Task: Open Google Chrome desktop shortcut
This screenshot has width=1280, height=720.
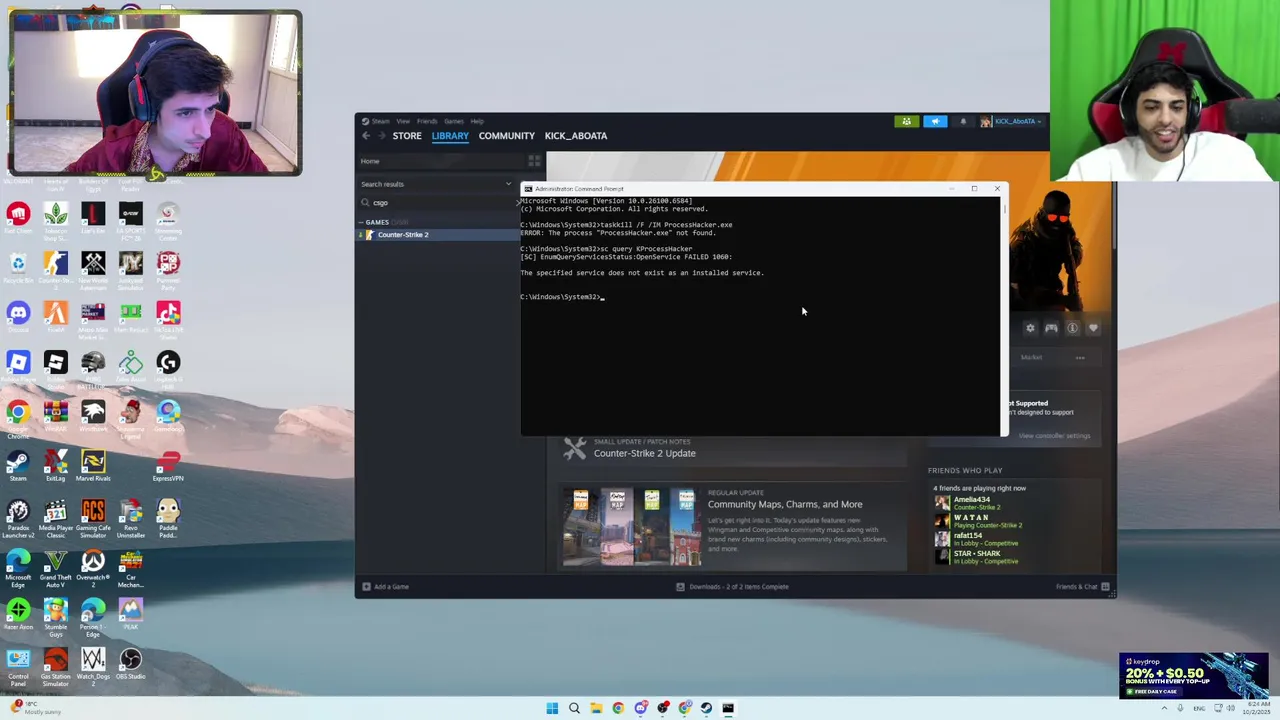Action: (18, 418)
